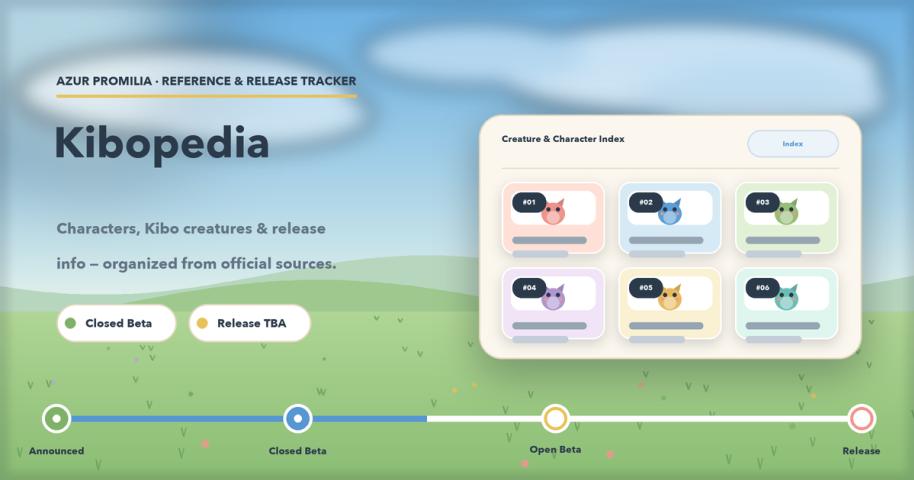Click the green Kibo creature icon

pyautogui.click(x=786, y=213)
